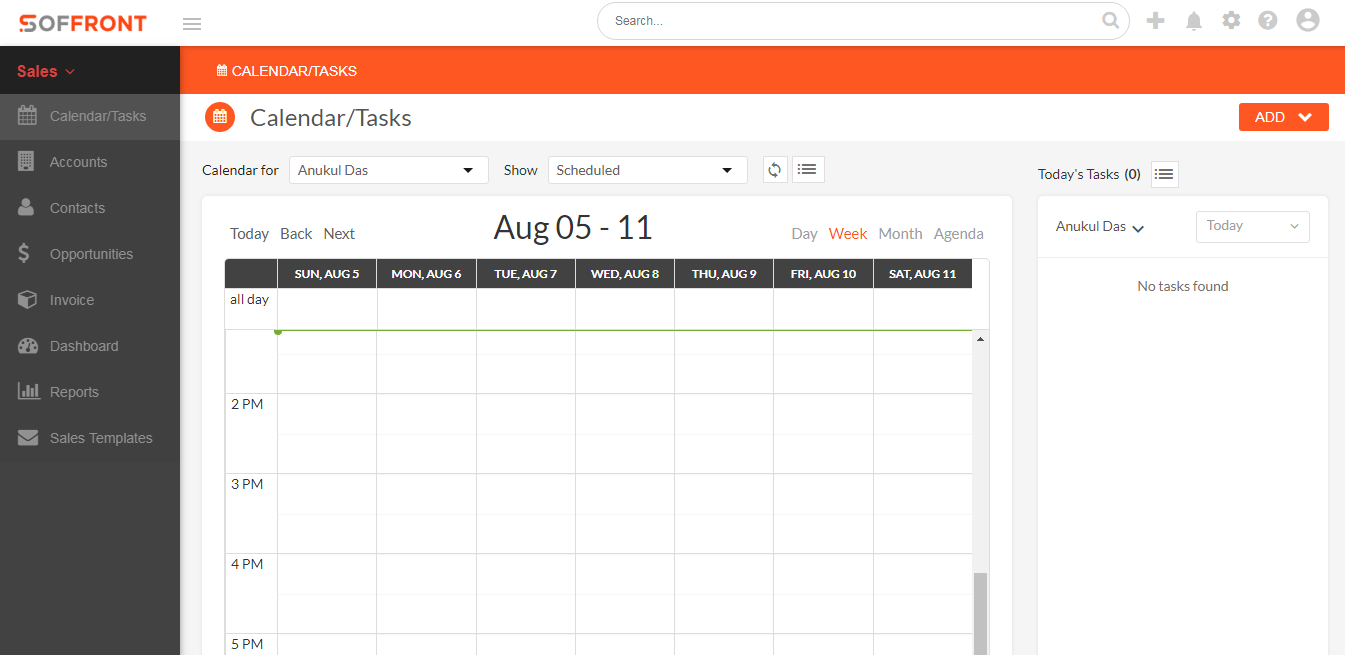Go to Invoice in the sidebar
Image resolution: width=1345 pixels, height=655 pixels.
coord(90,300)
